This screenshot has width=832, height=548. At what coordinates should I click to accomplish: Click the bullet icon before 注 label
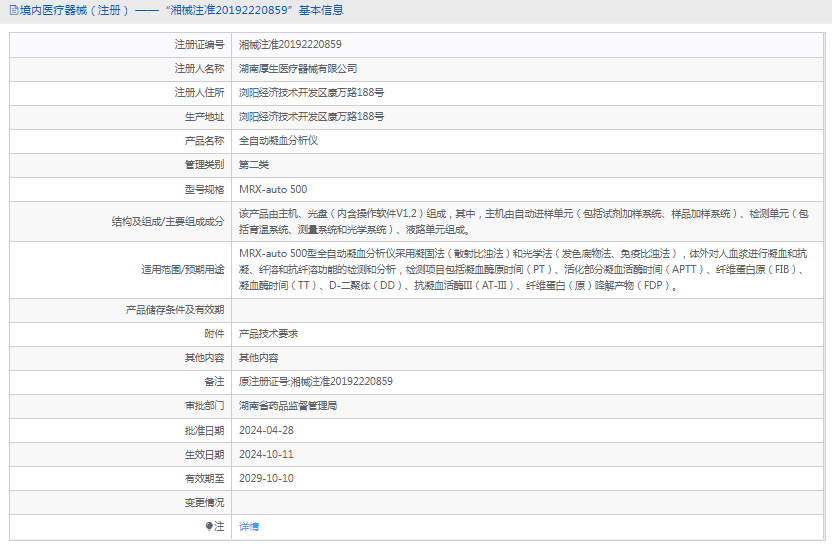209,526
